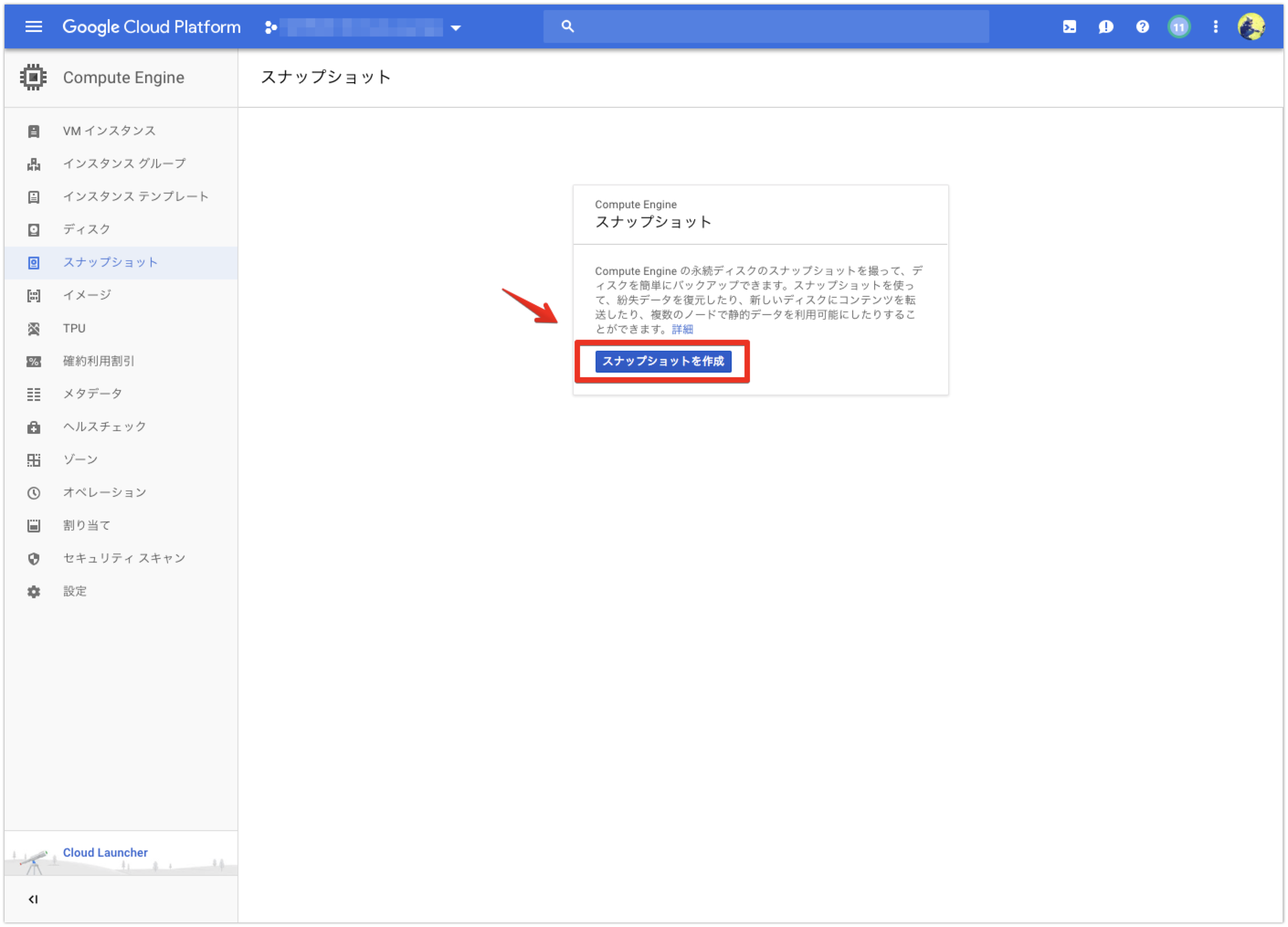Screen dimensions: 1288x927
Task: Click the VM インスタンス icon
Action: [33, 131]
